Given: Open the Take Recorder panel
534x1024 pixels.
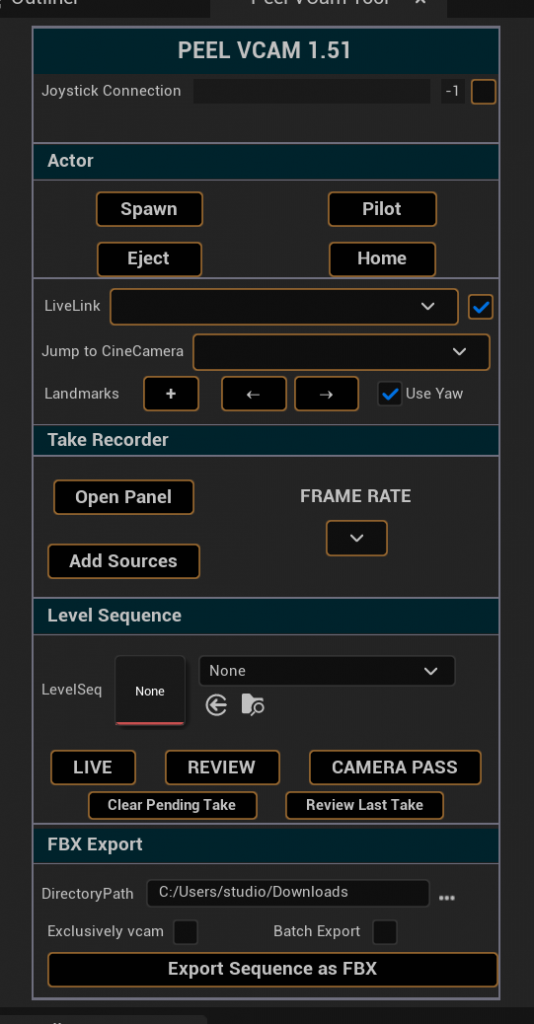Looking at the screenshot, I should pyautogui.click(x=124, y=498).
